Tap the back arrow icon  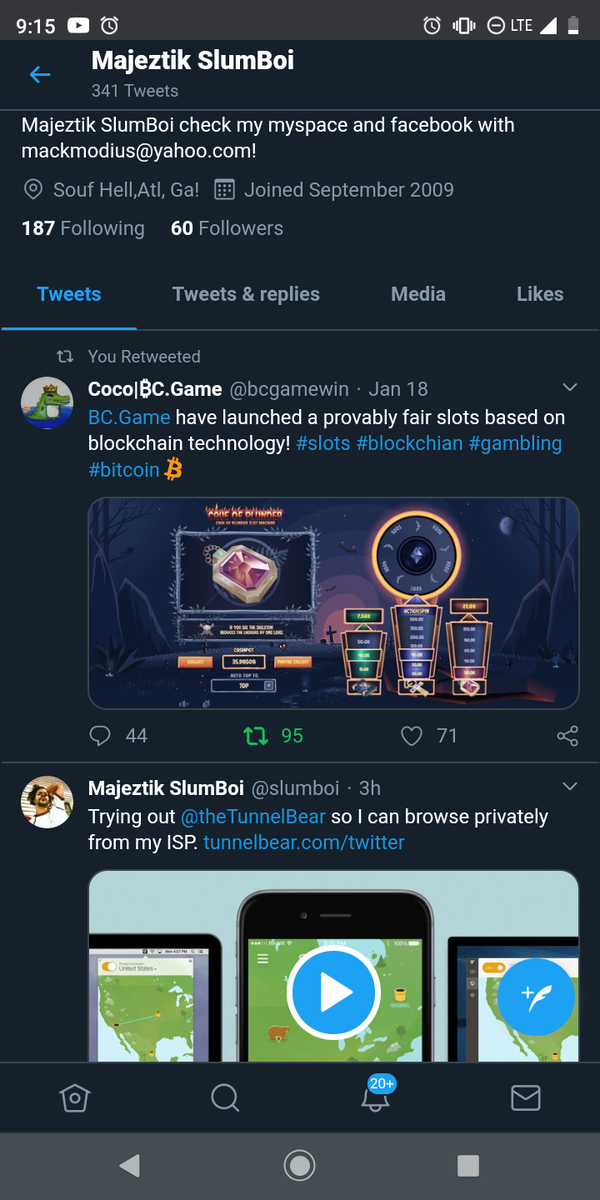point(40,75)
